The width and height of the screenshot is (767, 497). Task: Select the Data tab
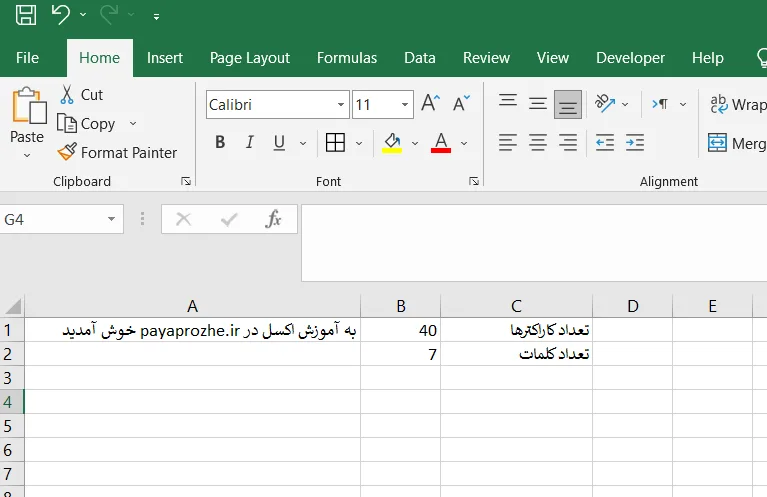click(420, 58)
